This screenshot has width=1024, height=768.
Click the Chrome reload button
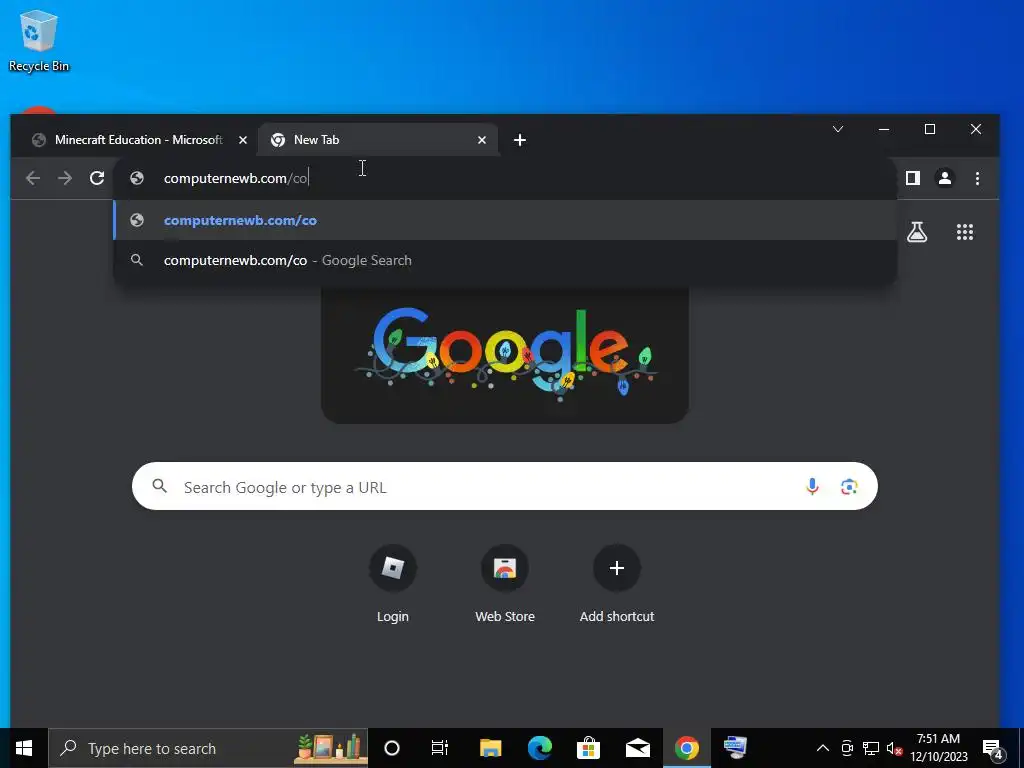(x=97, y=178)
